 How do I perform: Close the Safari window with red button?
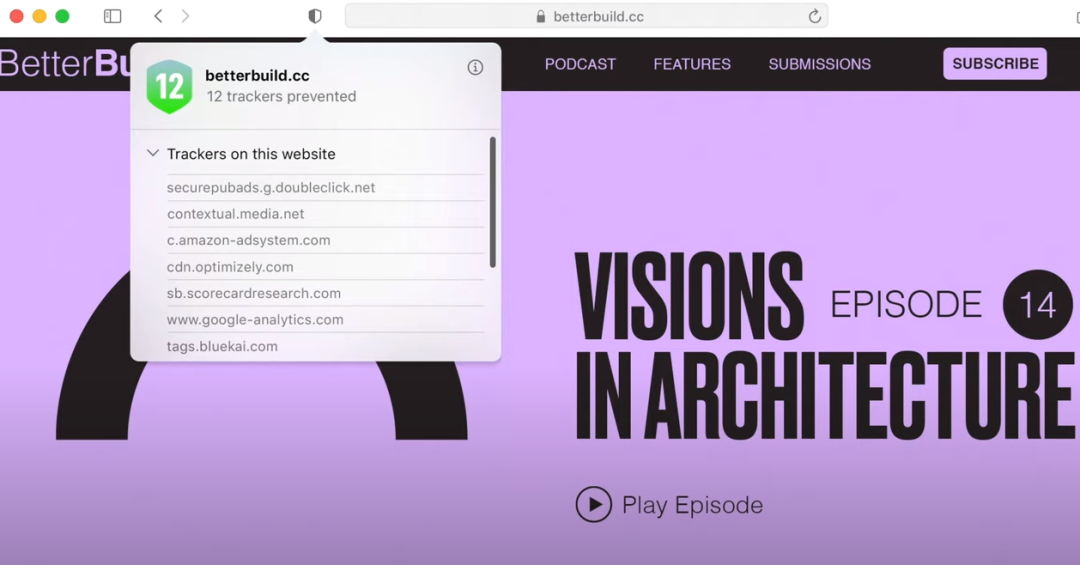17,16
